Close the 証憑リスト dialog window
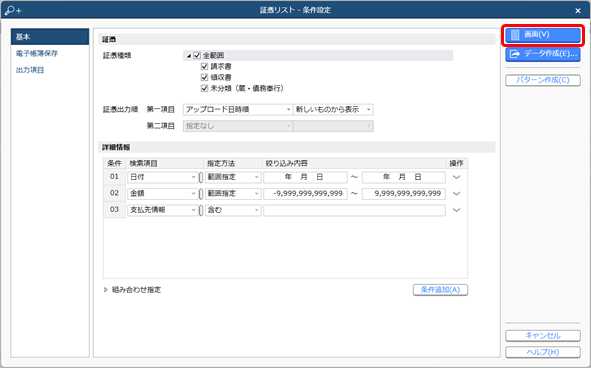The image size is (591, 368). pyautogui.click(x=578, y=11)
